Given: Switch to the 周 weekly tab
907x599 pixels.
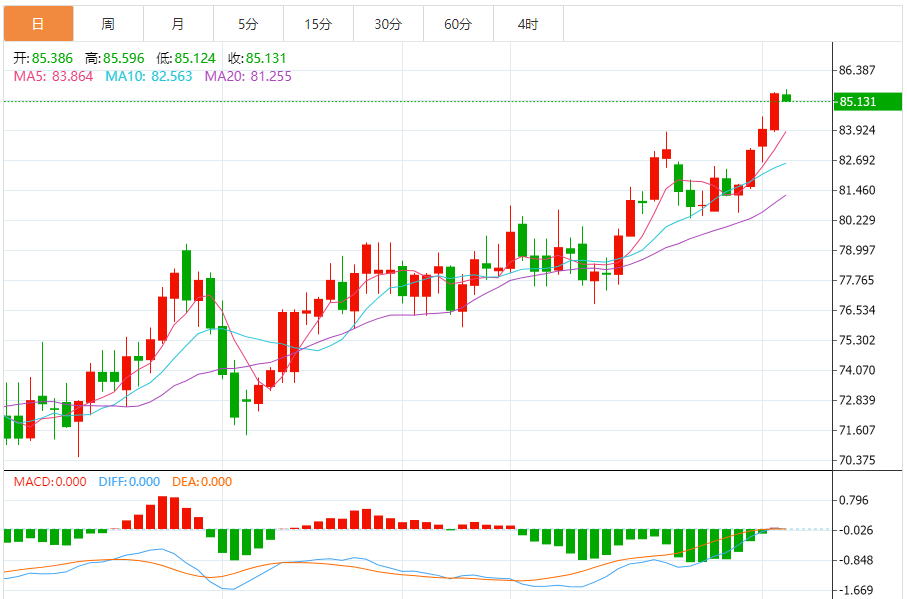Looking at the screenshot, I should pyautogui.click(x=108, y=24).
